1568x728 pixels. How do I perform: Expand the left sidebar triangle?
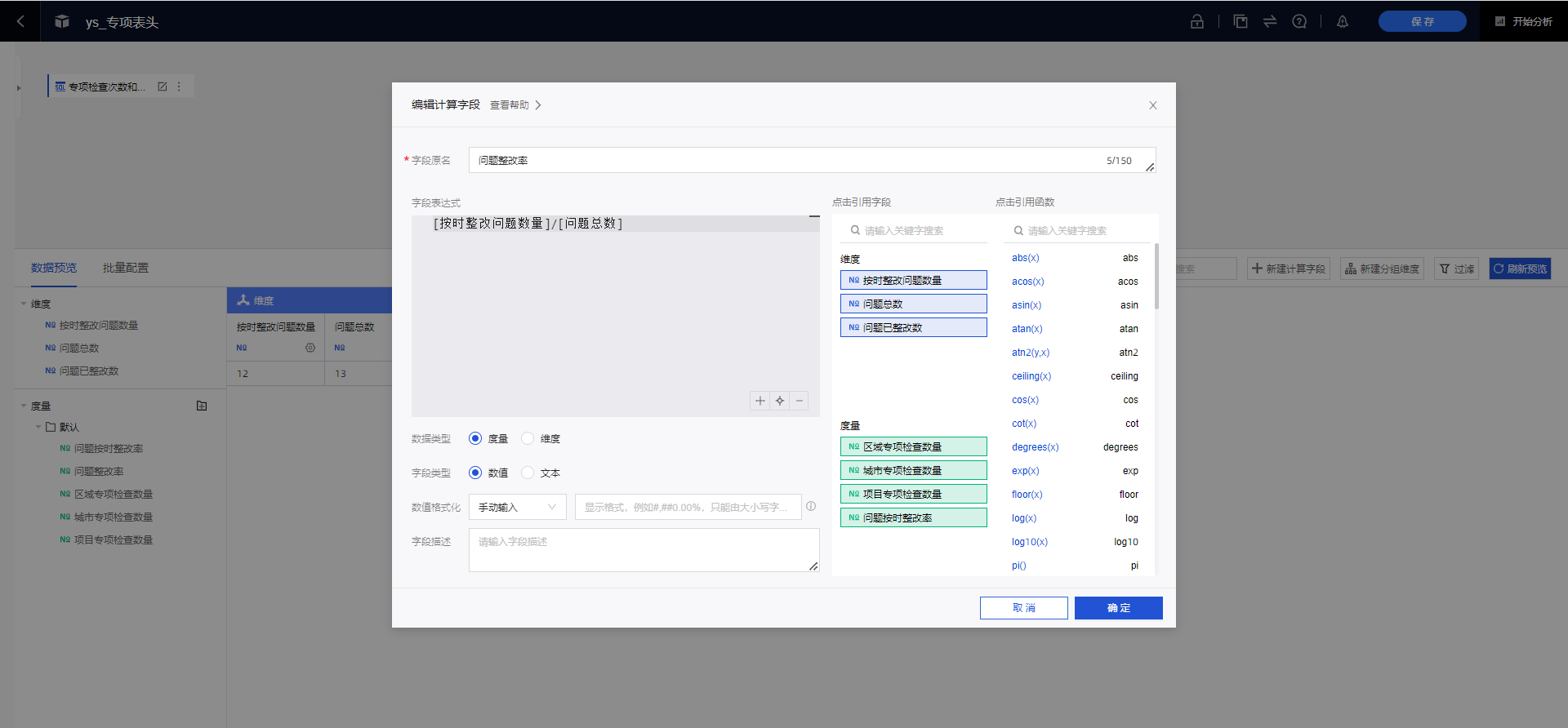tap(19, 87)
